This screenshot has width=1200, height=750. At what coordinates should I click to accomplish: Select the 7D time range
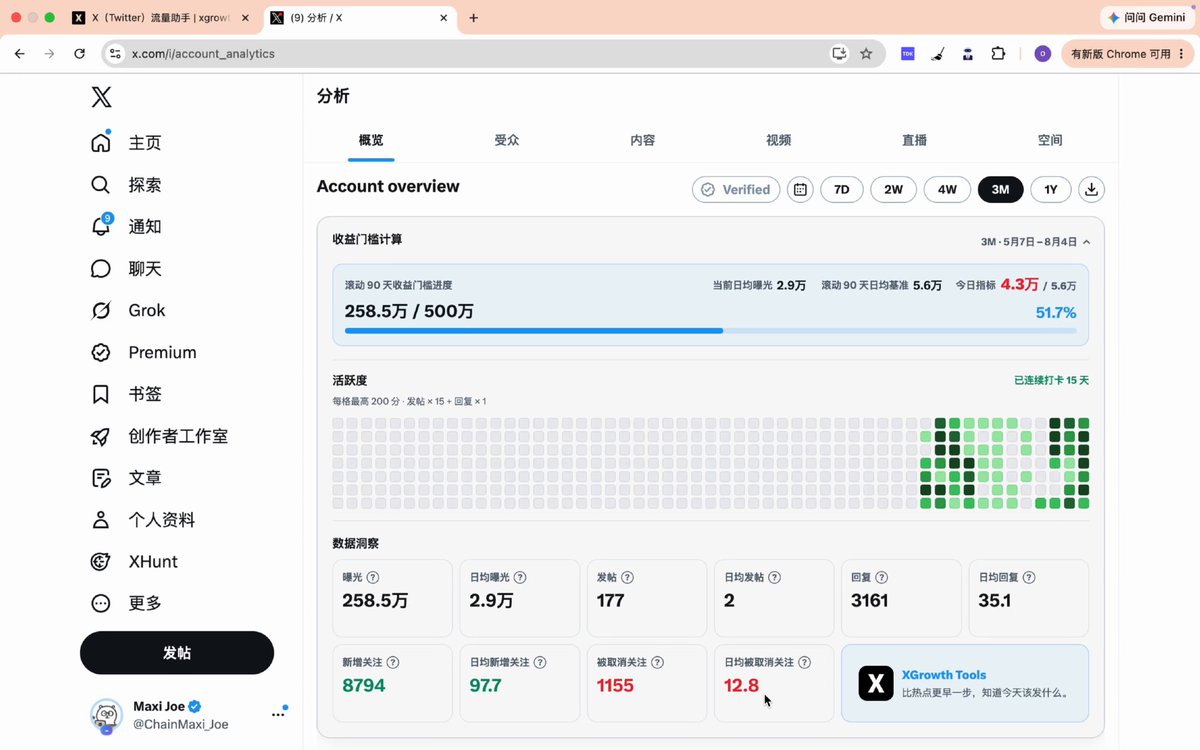click(x=842, y=190)
